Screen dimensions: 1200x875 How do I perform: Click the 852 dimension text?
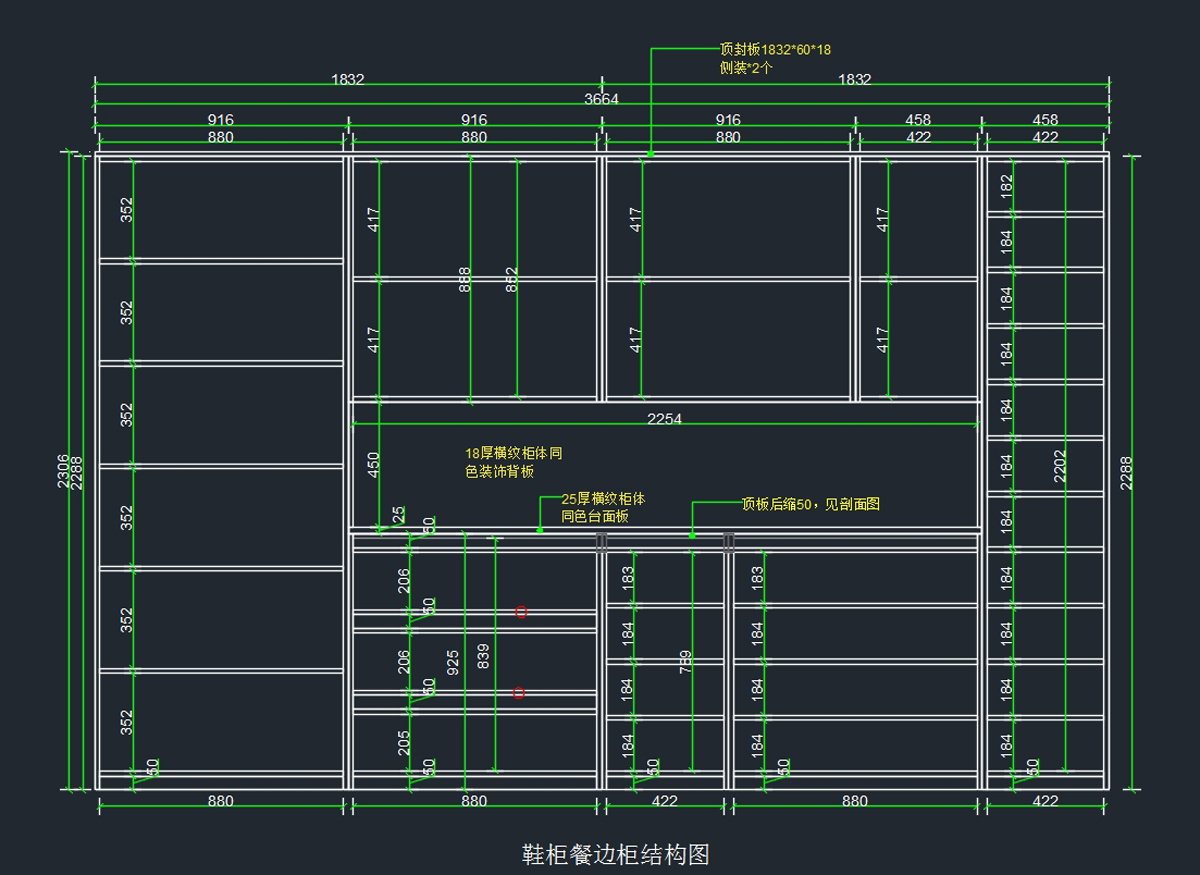point(512,279)
